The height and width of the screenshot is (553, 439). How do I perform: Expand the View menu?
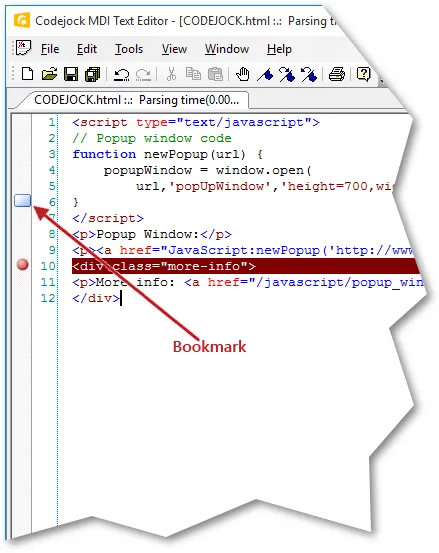click(174, 49)
